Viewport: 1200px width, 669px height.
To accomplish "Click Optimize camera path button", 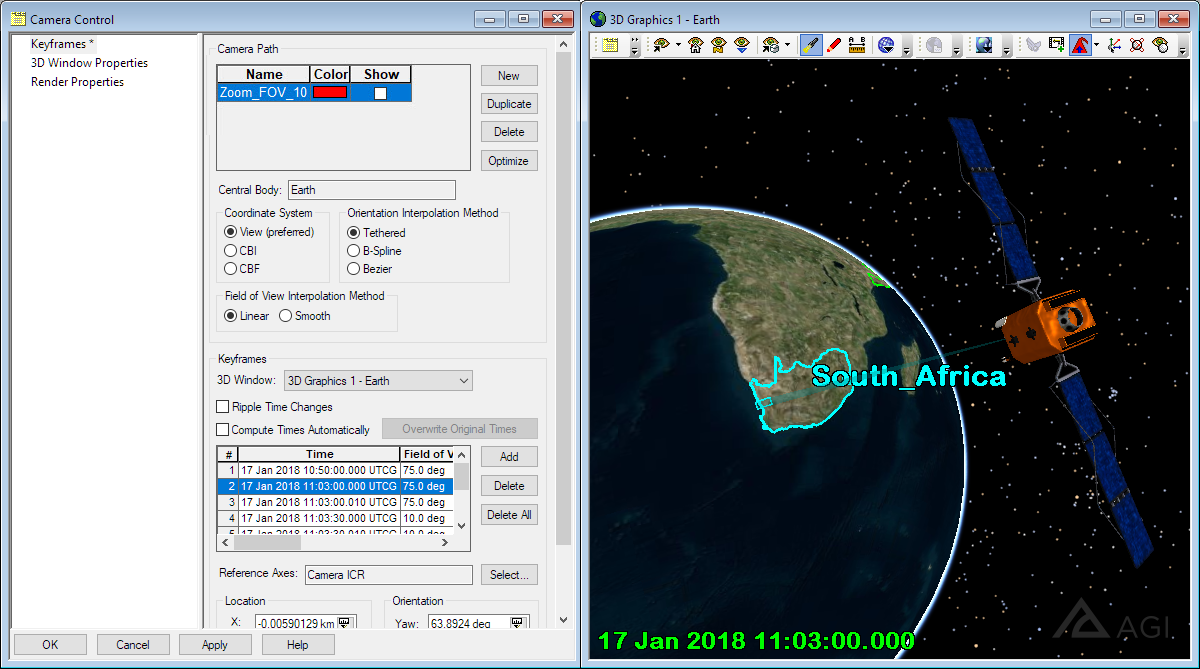I will (509, 161).
